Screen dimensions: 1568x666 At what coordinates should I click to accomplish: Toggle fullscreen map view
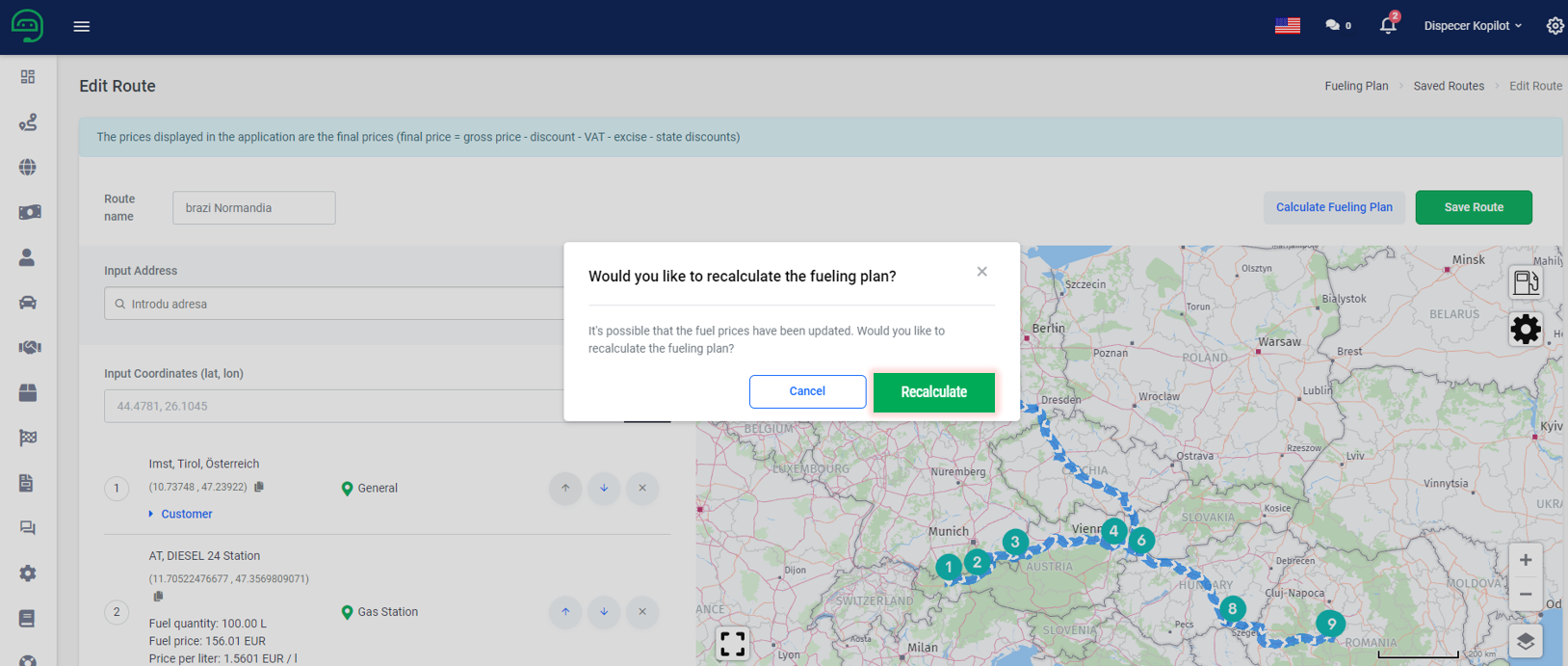(x=732, y=643)
